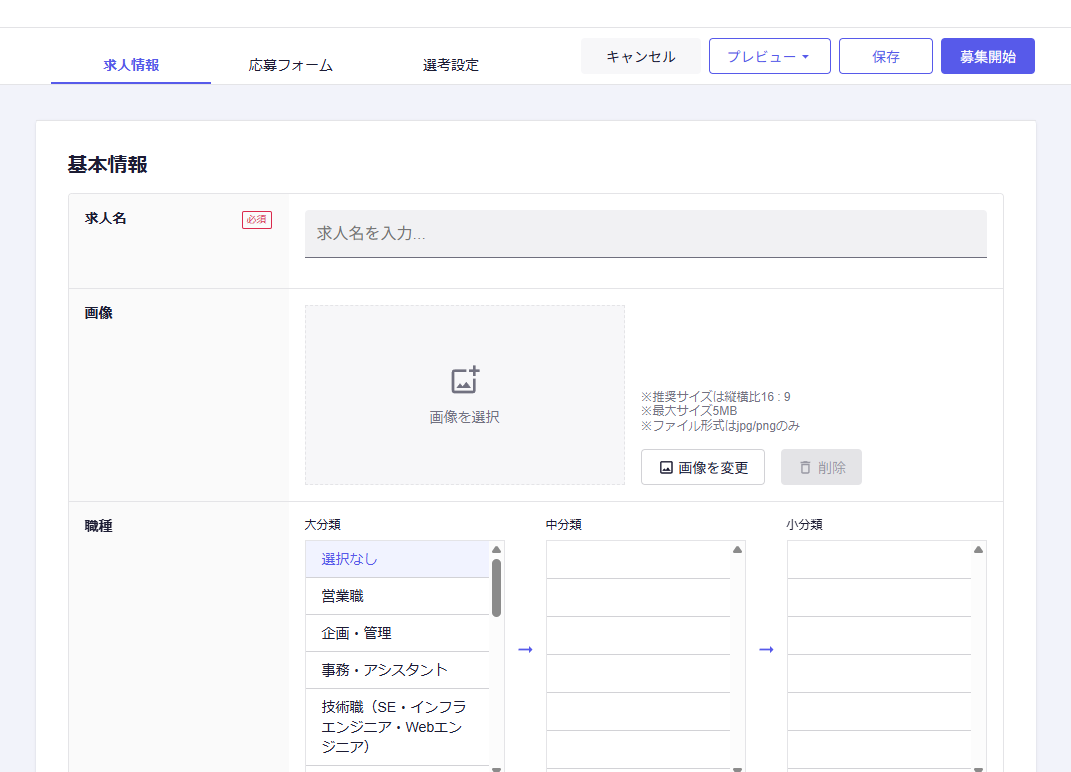Select the 求人情報 tab
This screenshot has height=772, width=1071.
pos(131,65)
